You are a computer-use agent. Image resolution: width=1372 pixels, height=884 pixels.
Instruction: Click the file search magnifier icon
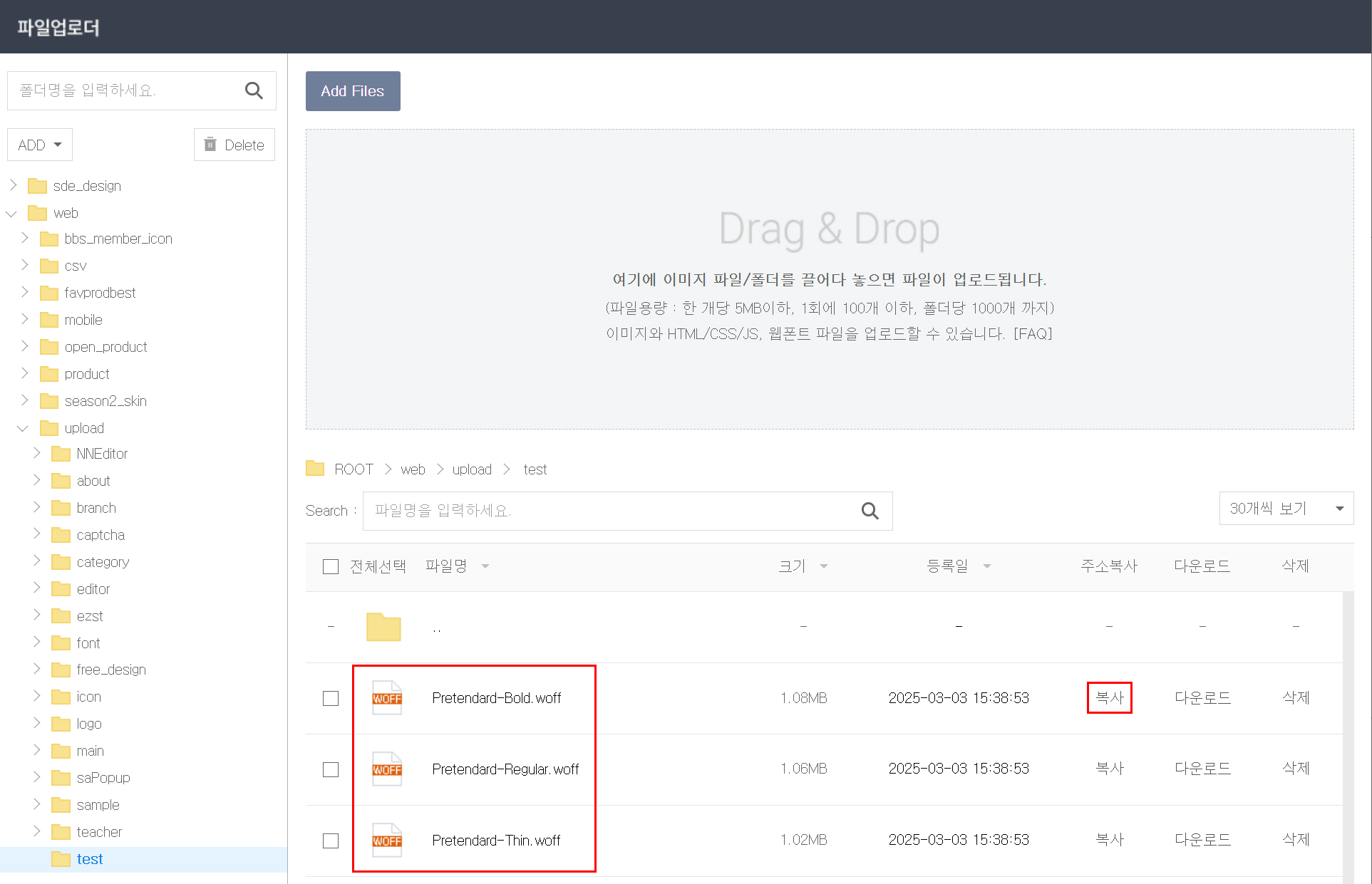[870, 511]
